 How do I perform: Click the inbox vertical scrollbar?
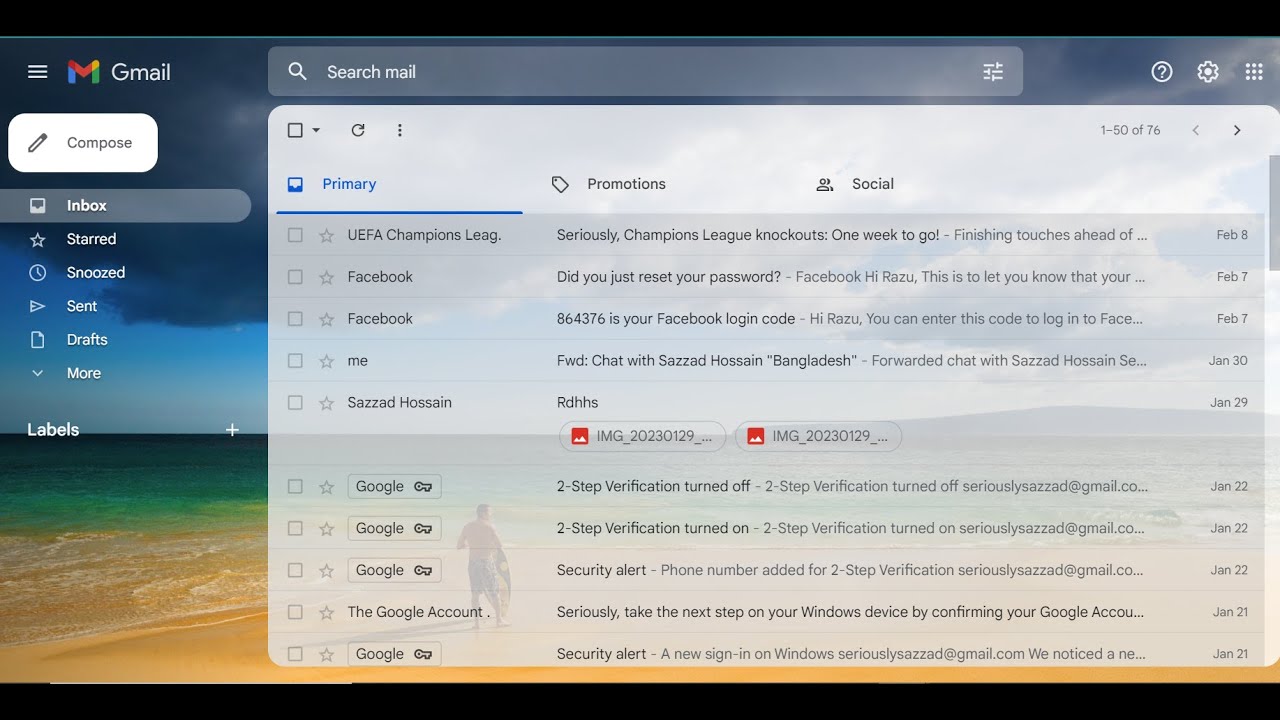pyautogui.click(x=1274, y=213)
